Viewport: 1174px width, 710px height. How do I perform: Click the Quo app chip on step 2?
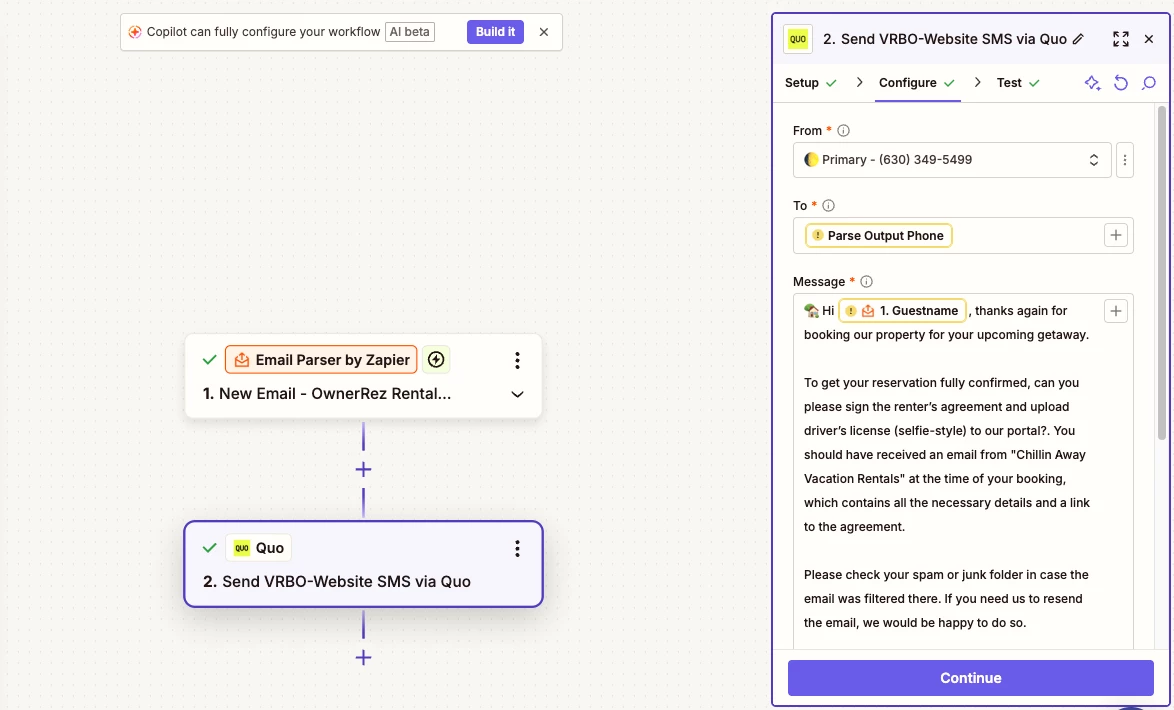[258, 548]
